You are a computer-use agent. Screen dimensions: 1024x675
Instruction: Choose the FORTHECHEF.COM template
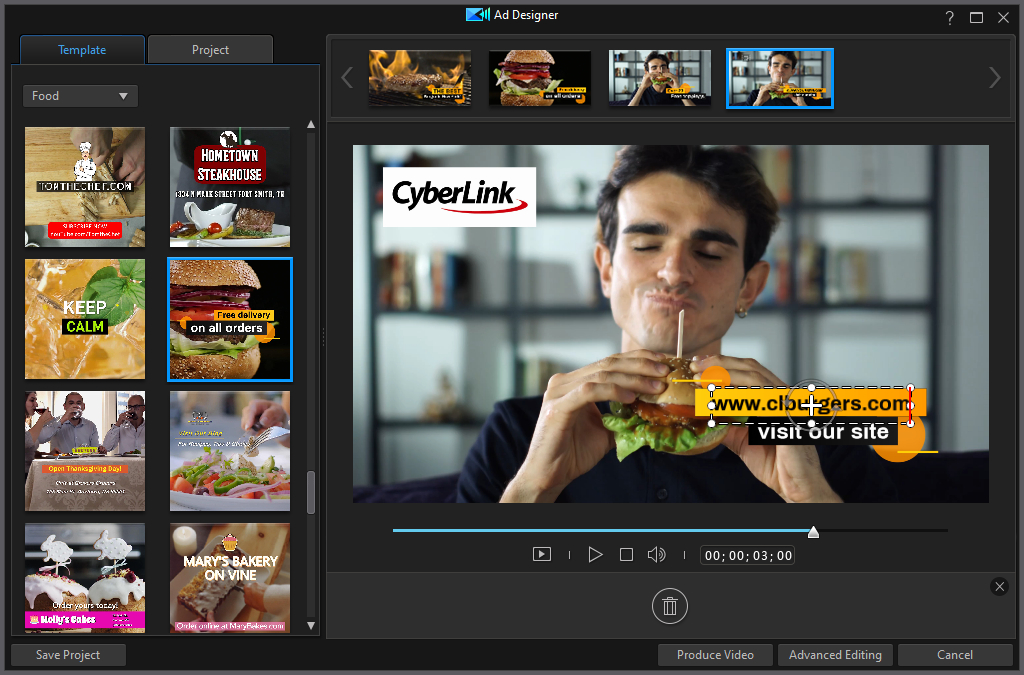(85, 187)
